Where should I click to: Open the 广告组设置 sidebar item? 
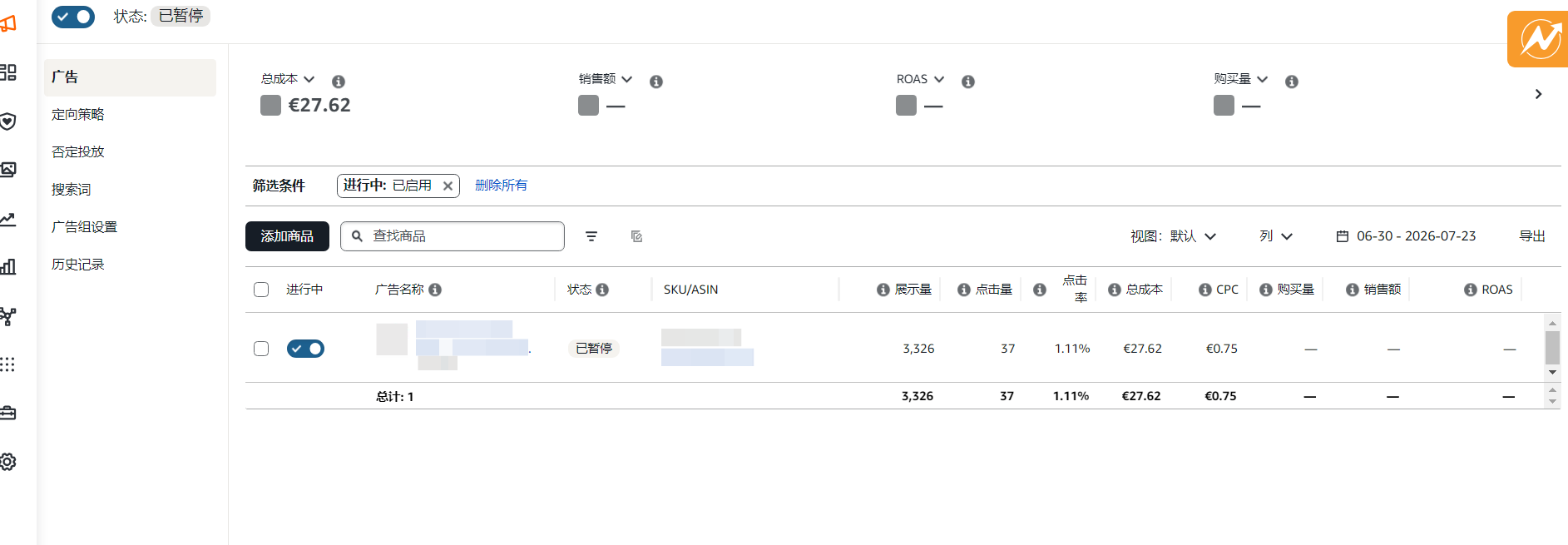click(85, 227)
